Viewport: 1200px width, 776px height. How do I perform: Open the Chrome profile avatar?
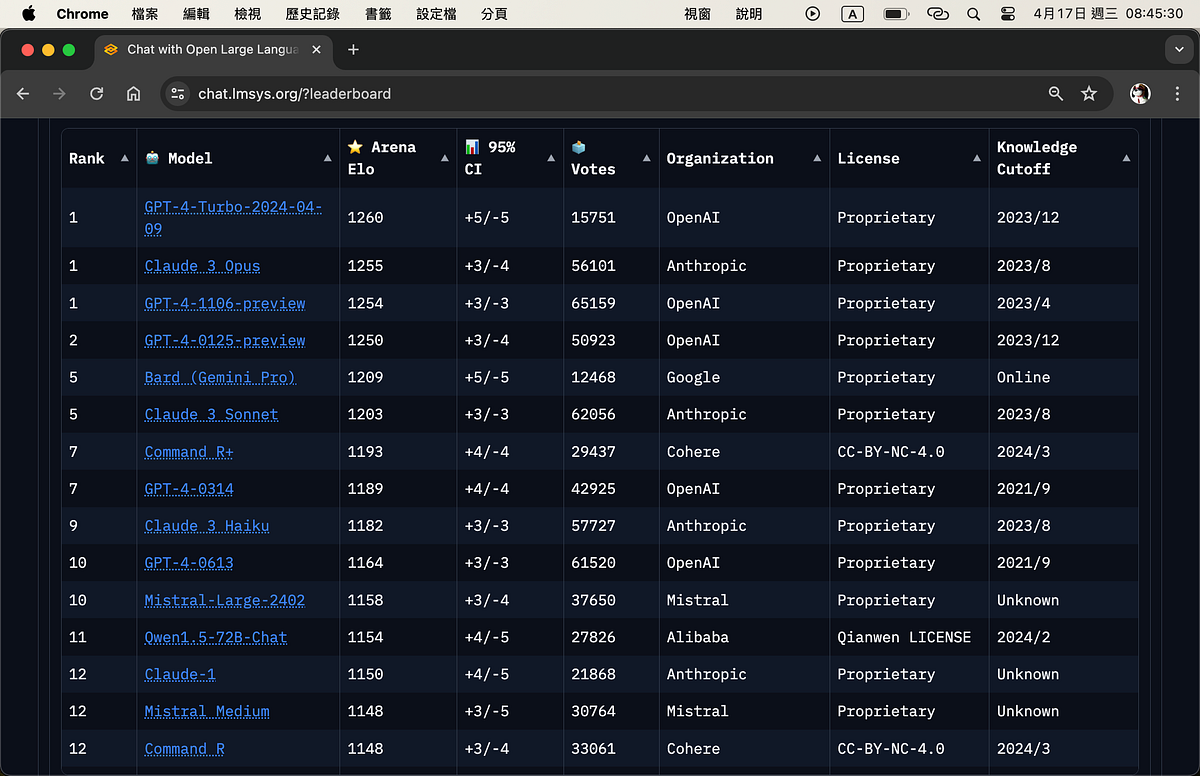pyautogui.click(x=1139, y=93)
